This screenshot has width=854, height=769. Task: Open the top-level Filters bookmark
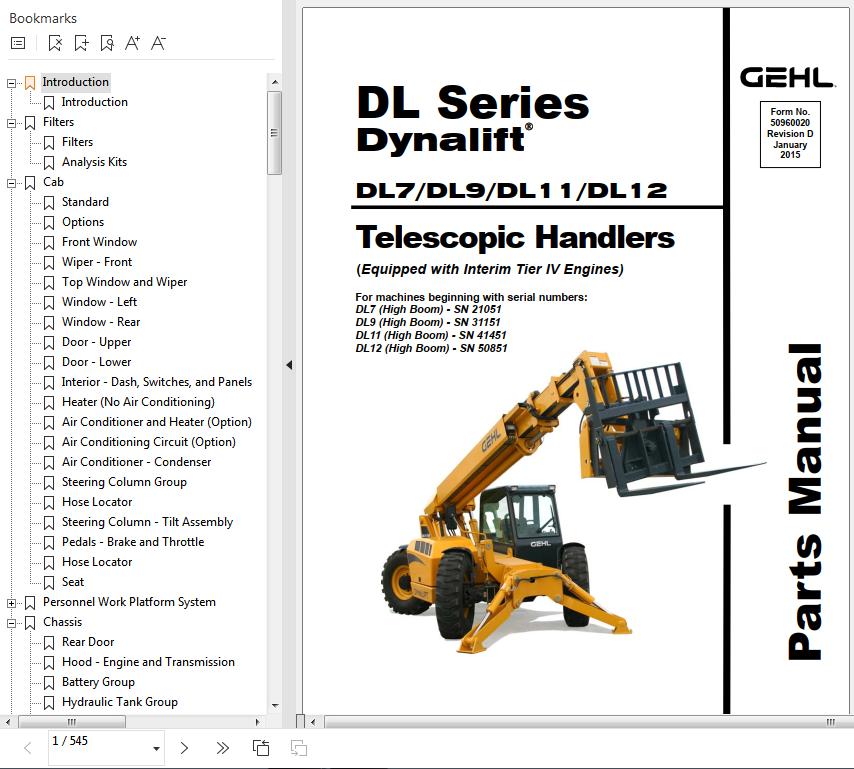pos(58,122)
